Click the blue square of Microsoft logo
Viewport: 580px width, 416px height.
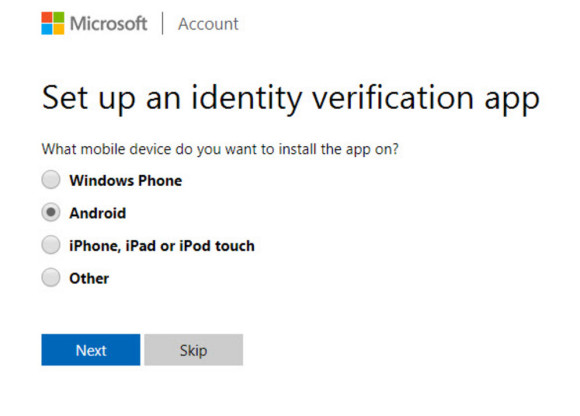pos(47,29)
